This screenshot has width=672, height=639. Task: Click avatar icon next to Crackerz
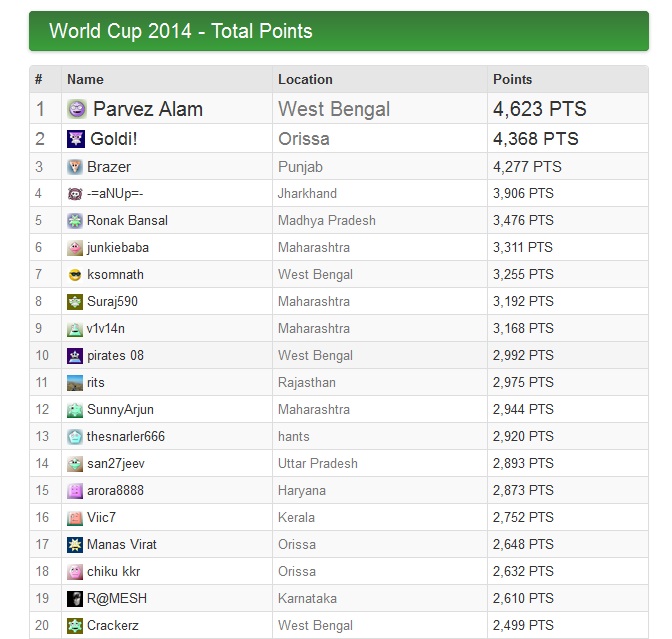(x=75, y=625)
